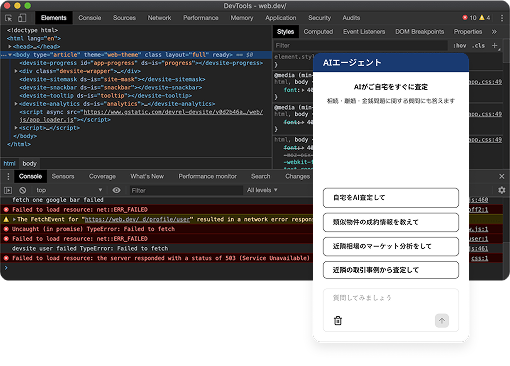This screenshot has height=366, width=510.
Task: Open the Memory tab
Action: (x=242, y=18)
